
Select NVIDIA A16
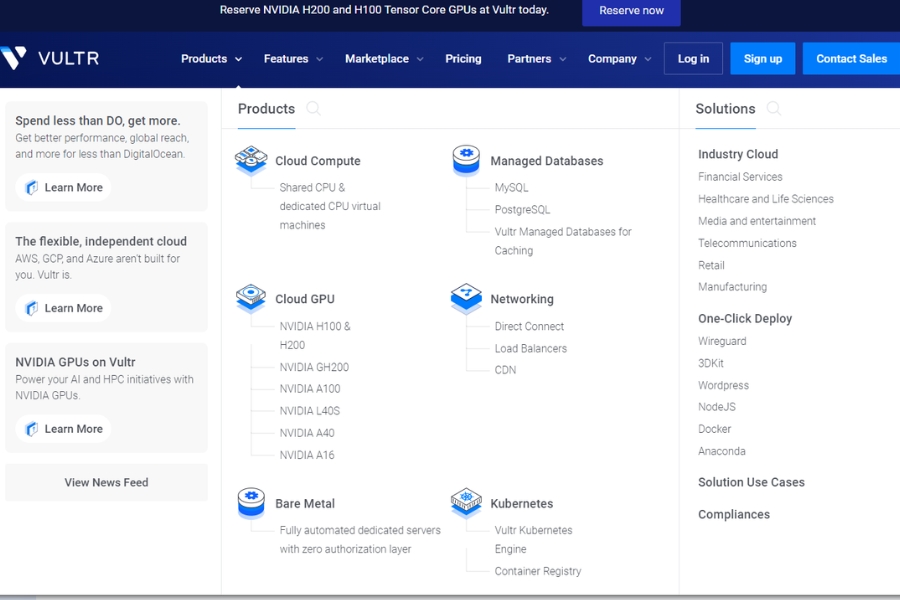pos(307,455)
